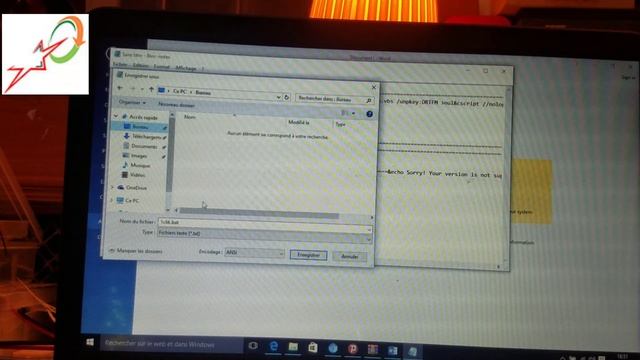
Task: Select Ce PC in the navigation pane
Action: (132, 200)
